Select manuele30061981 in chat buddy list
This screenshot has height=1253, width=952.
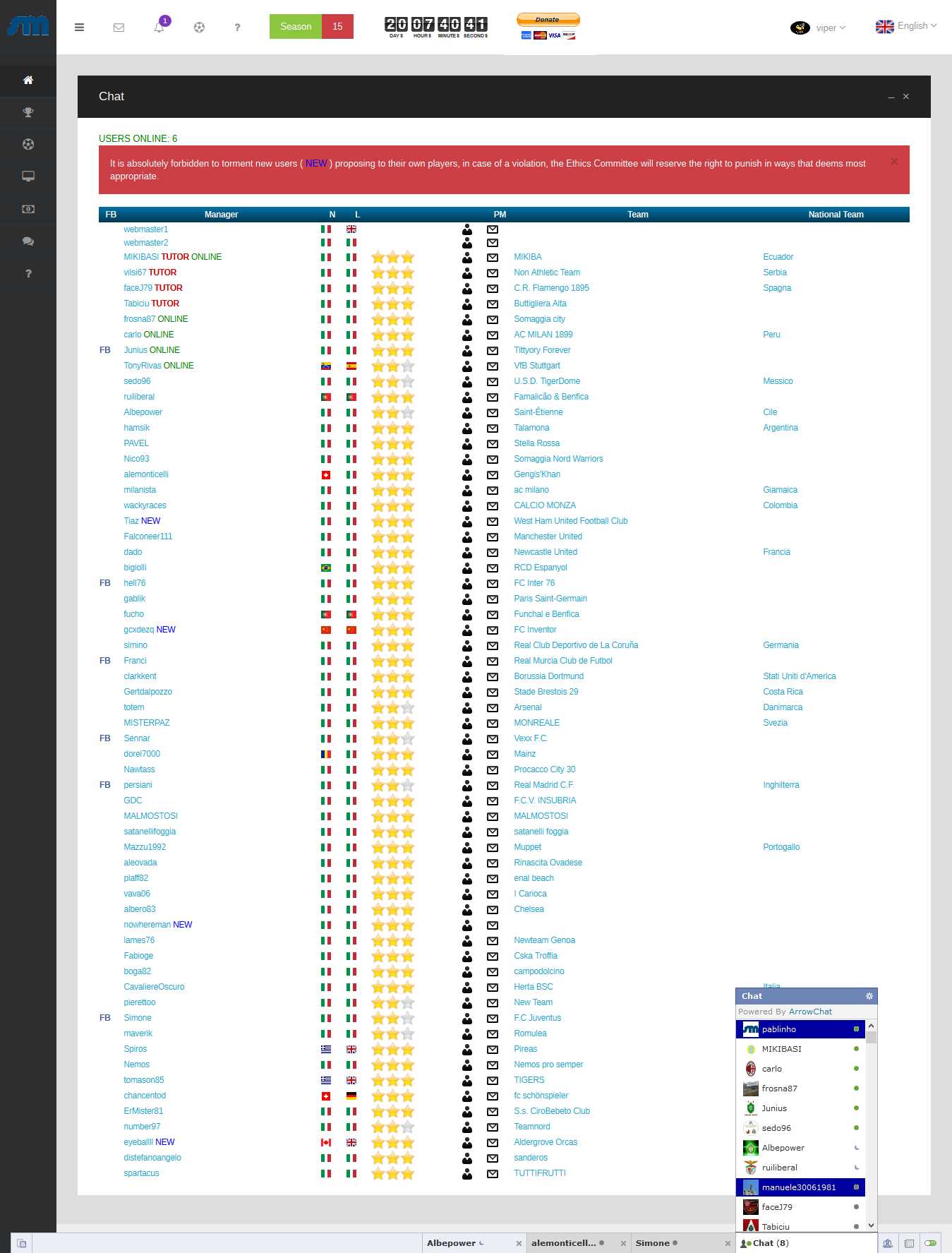click(800, 1187)
